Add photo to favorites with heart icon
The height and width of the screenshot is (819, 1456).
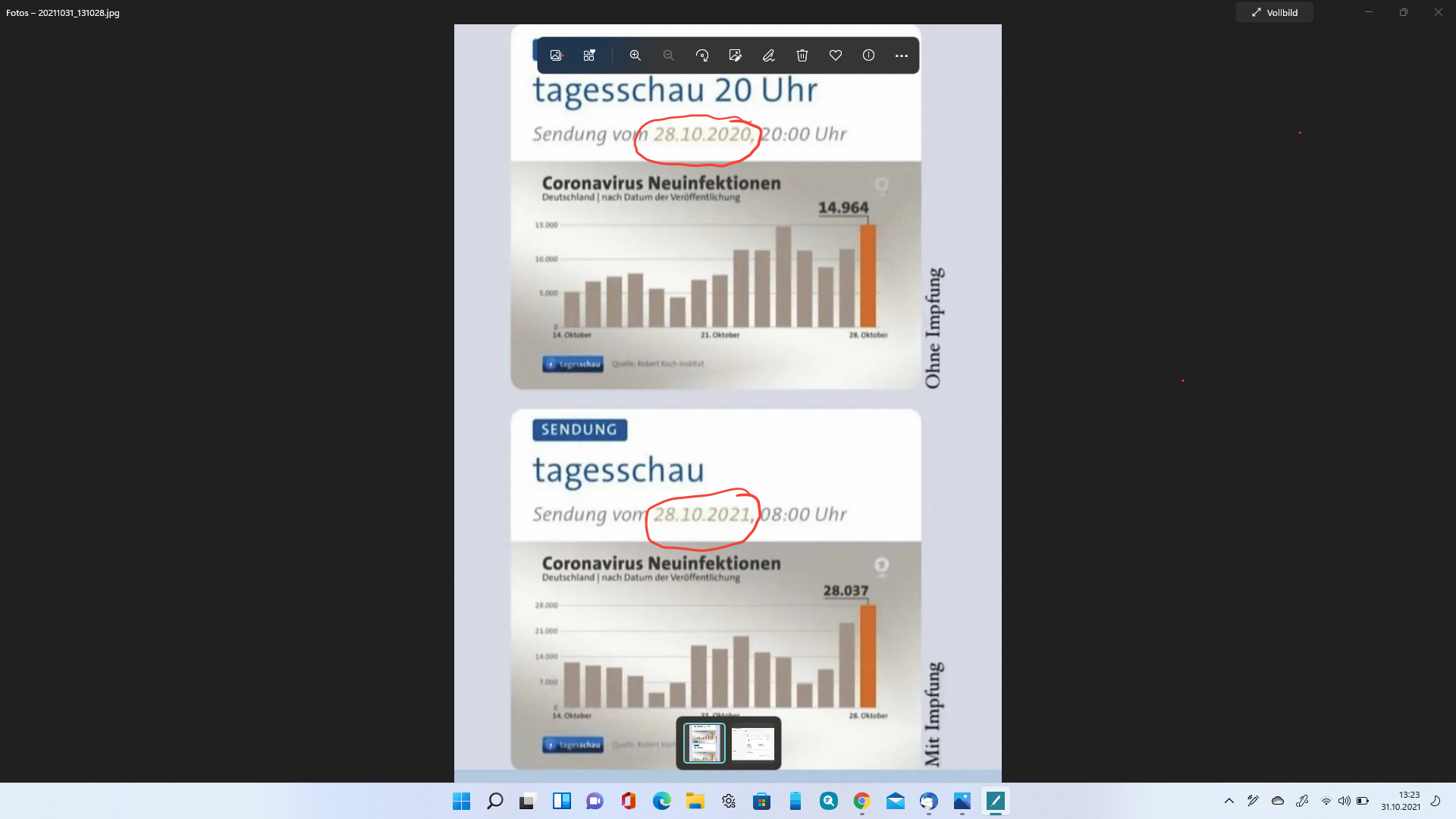[836, 55]
